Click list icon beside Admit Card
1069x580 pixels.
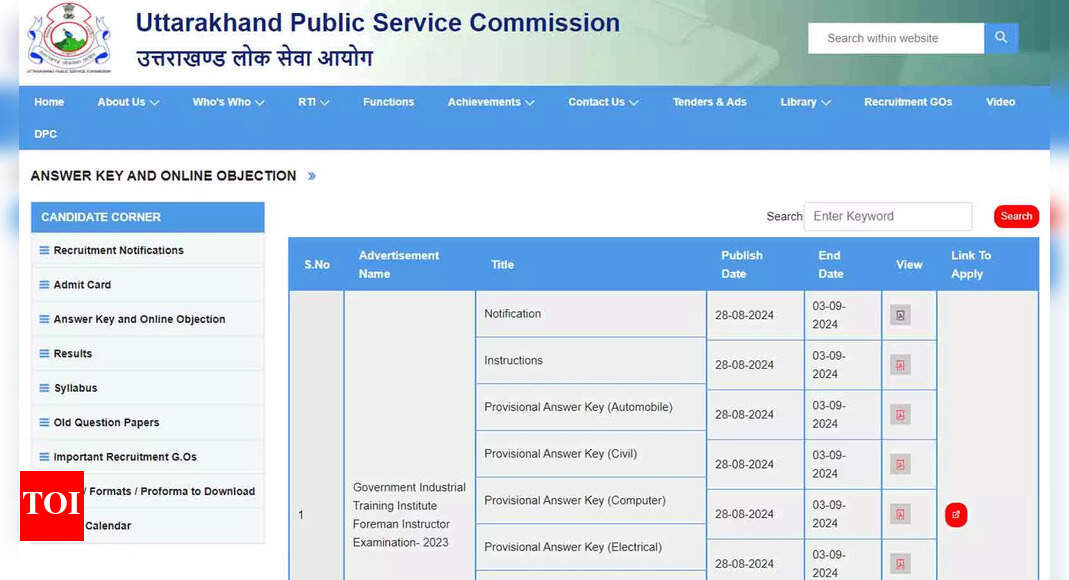[44, 284]
